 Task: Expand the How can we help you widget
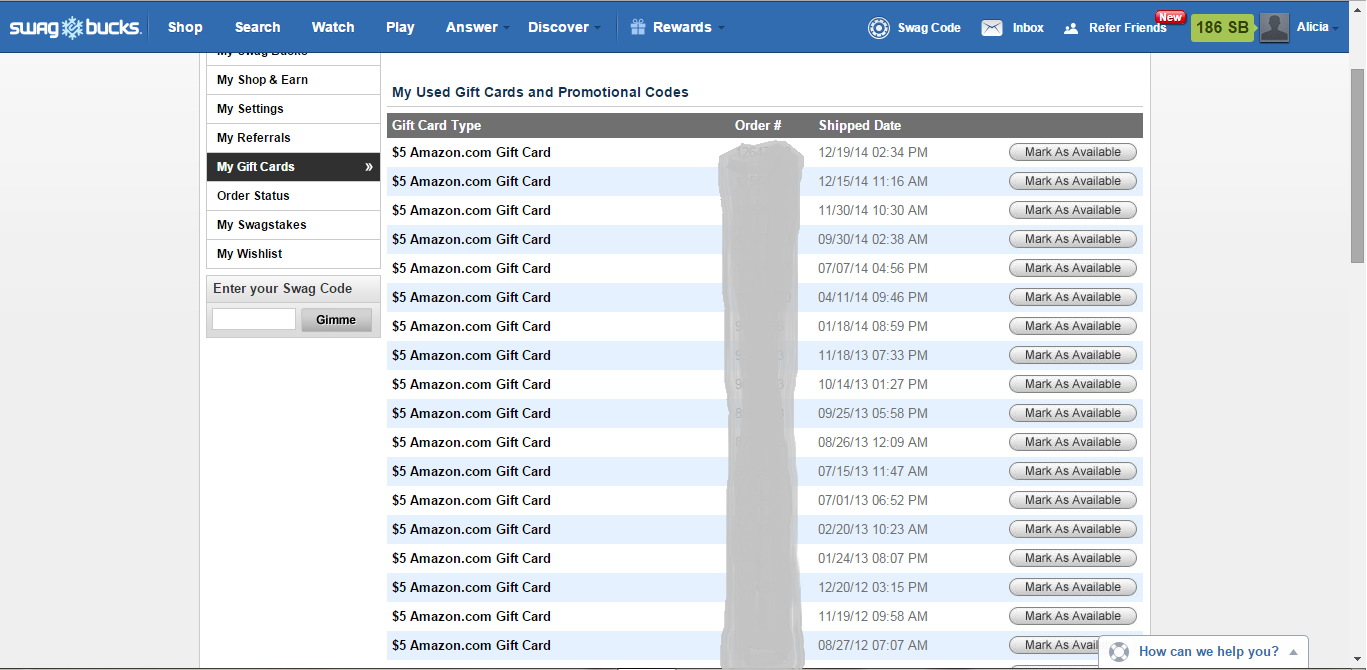(1203, 652)
